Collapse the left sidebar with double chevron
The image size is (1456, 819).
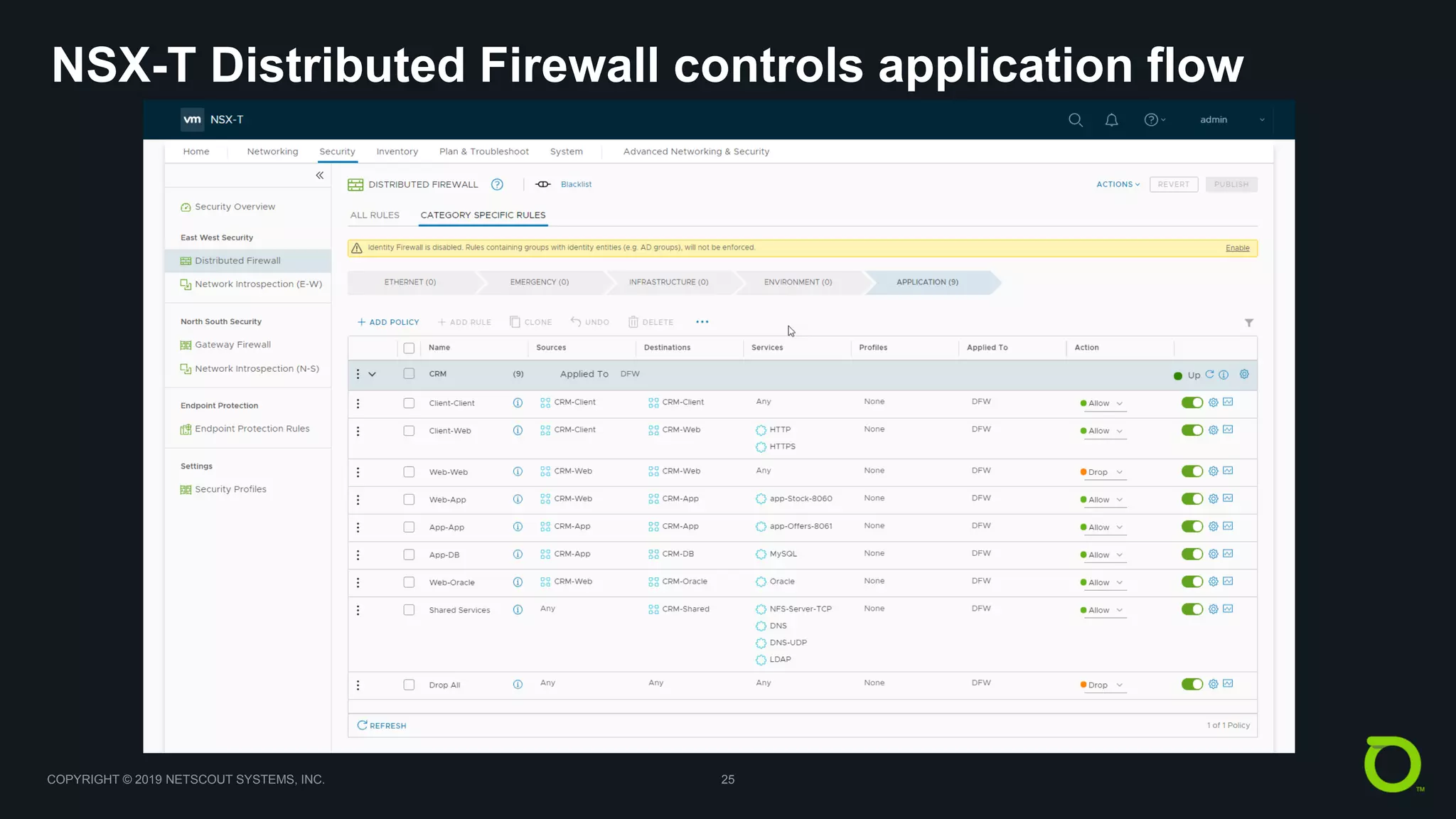coord(320,176)
